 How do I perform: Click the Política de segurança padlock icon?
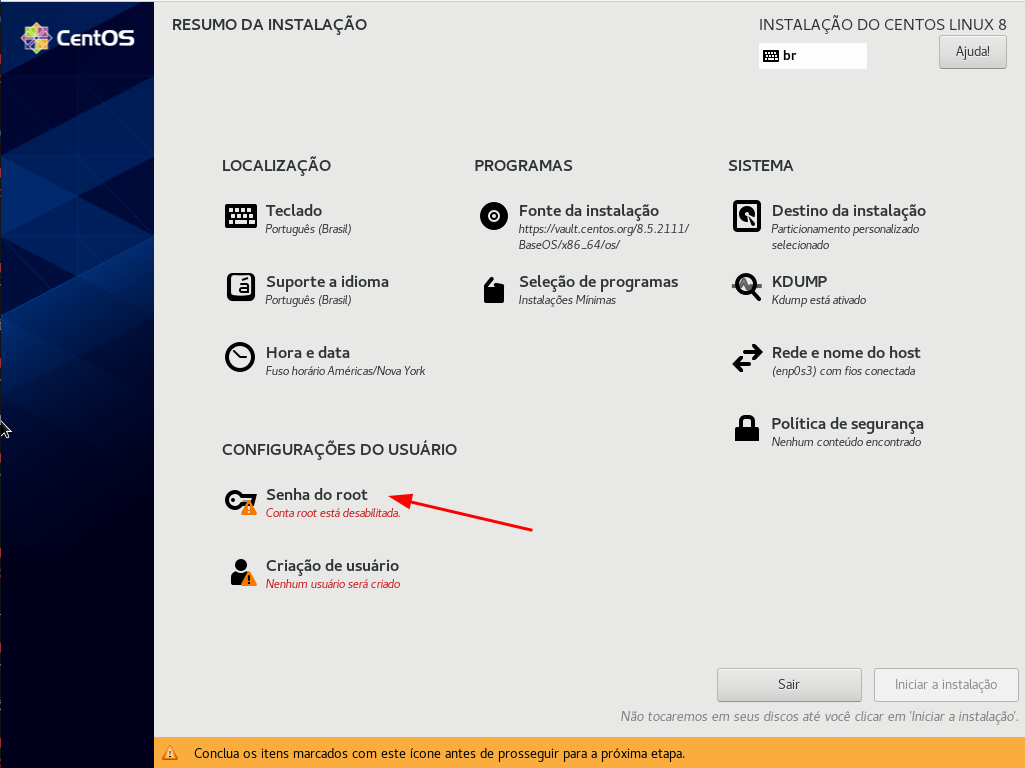click(x=747, y=429)
